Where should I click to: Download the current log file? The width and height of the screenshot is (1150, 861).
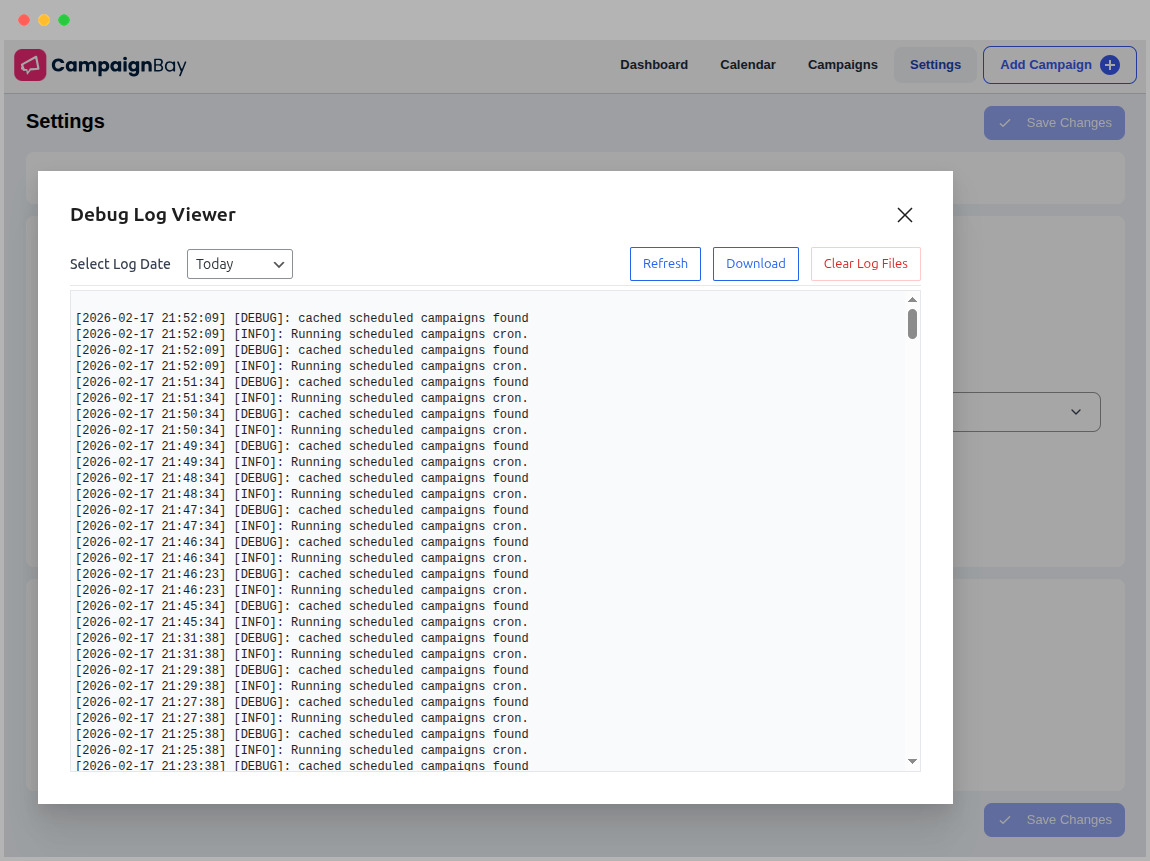pos(755,263)
